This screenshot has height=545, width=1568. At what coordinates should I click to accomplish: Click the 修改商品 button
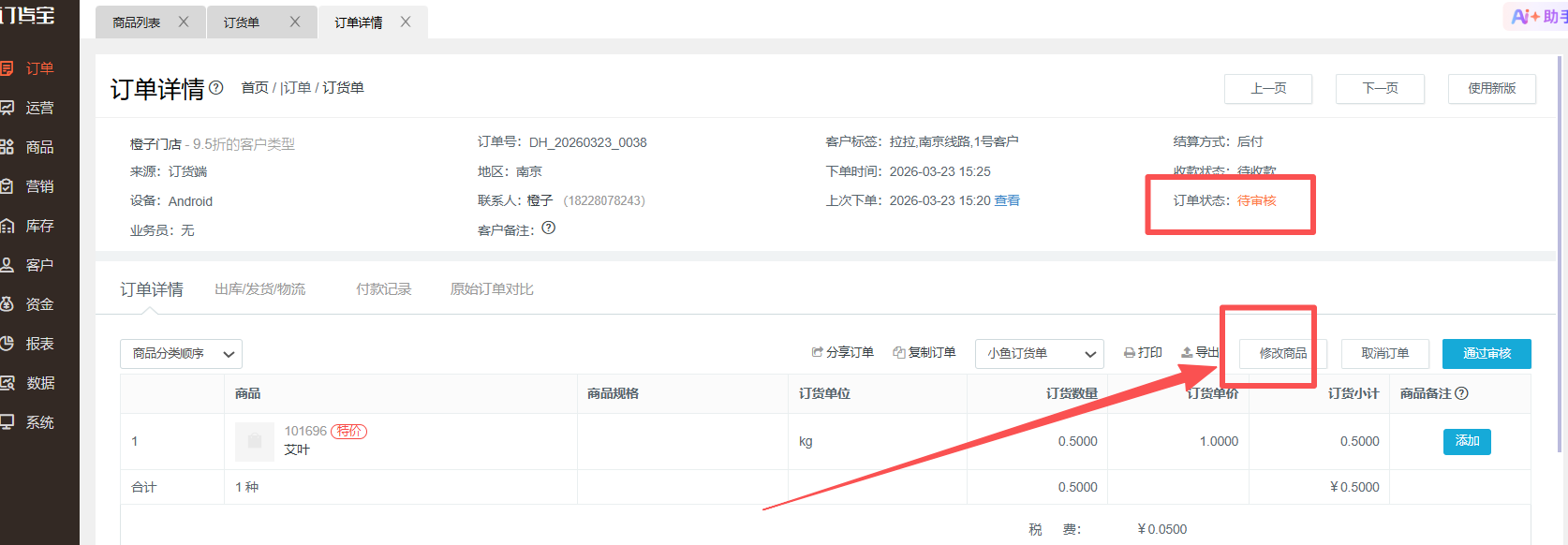click(x=1283, y=353)
